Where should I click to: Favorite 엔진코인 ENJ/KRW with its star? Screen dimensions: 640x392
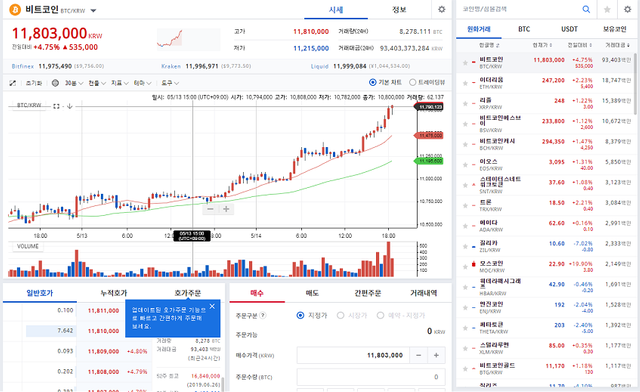click(465, 307)
